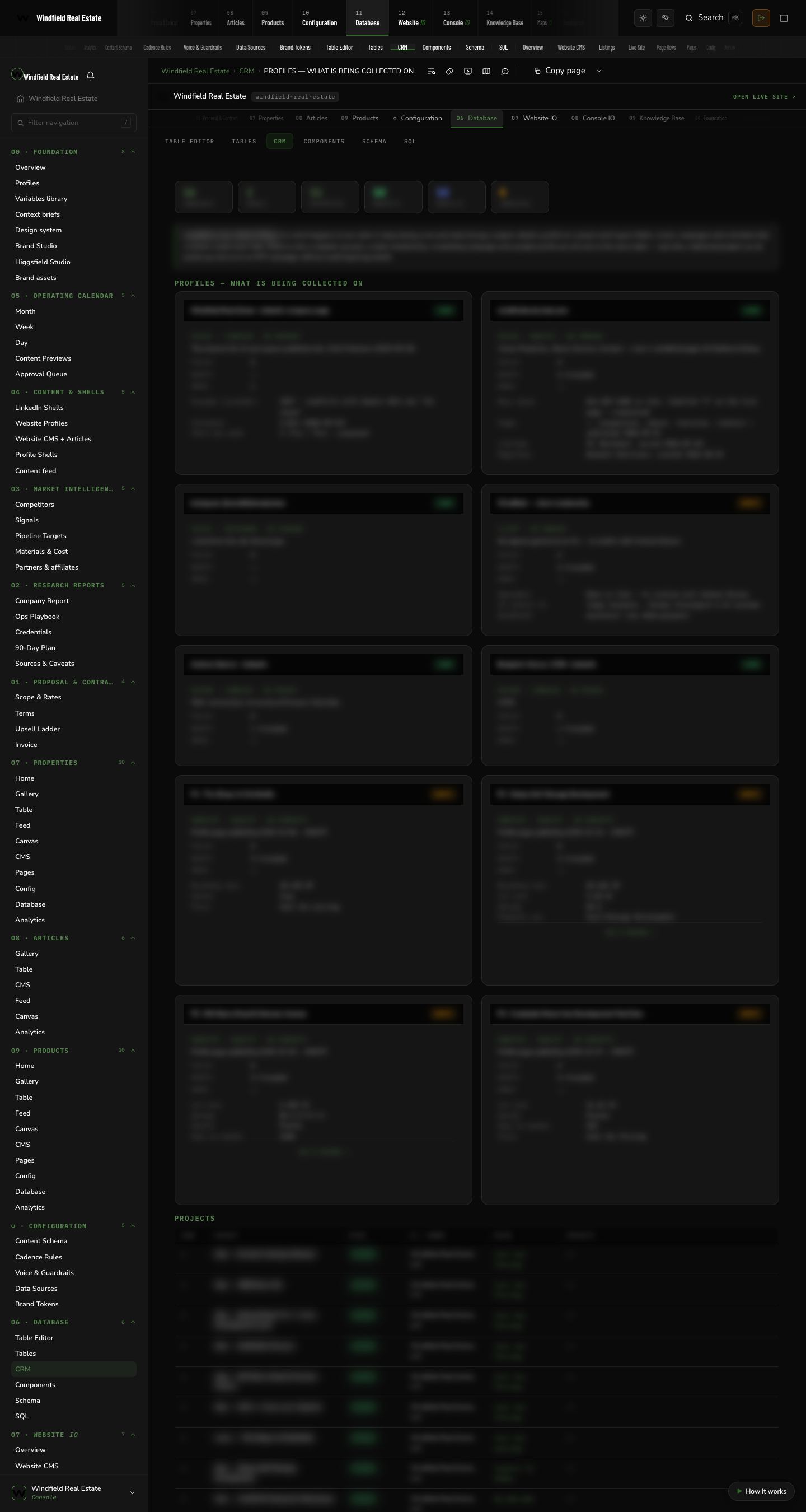Click the workspace avatar icon at sidebar bottom
Image resolution: width=806 pixels, height=1512 pixels.
coord(19,1492)
